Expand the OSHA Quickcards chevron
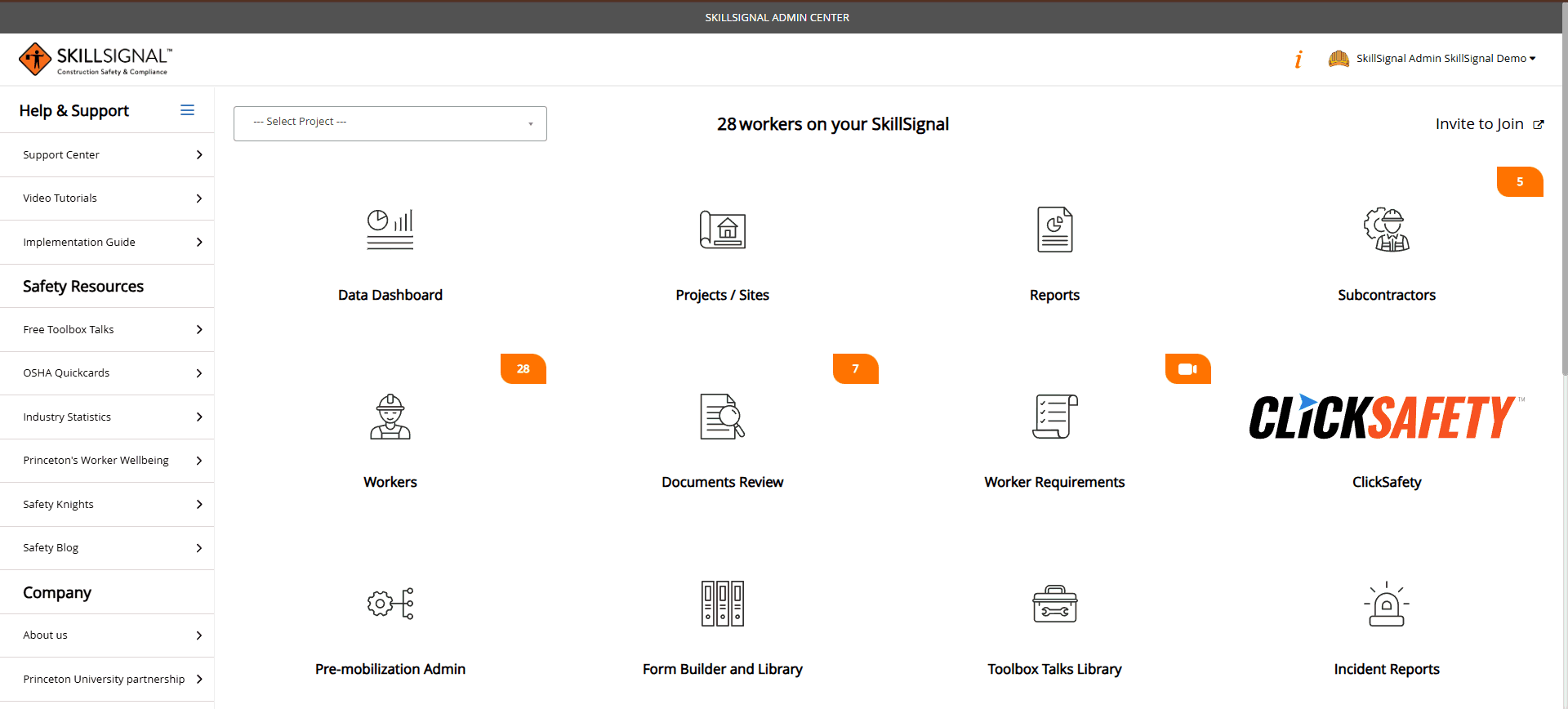Image resolution: width=1568 pixels, height=709 pixels. (199, 373)
